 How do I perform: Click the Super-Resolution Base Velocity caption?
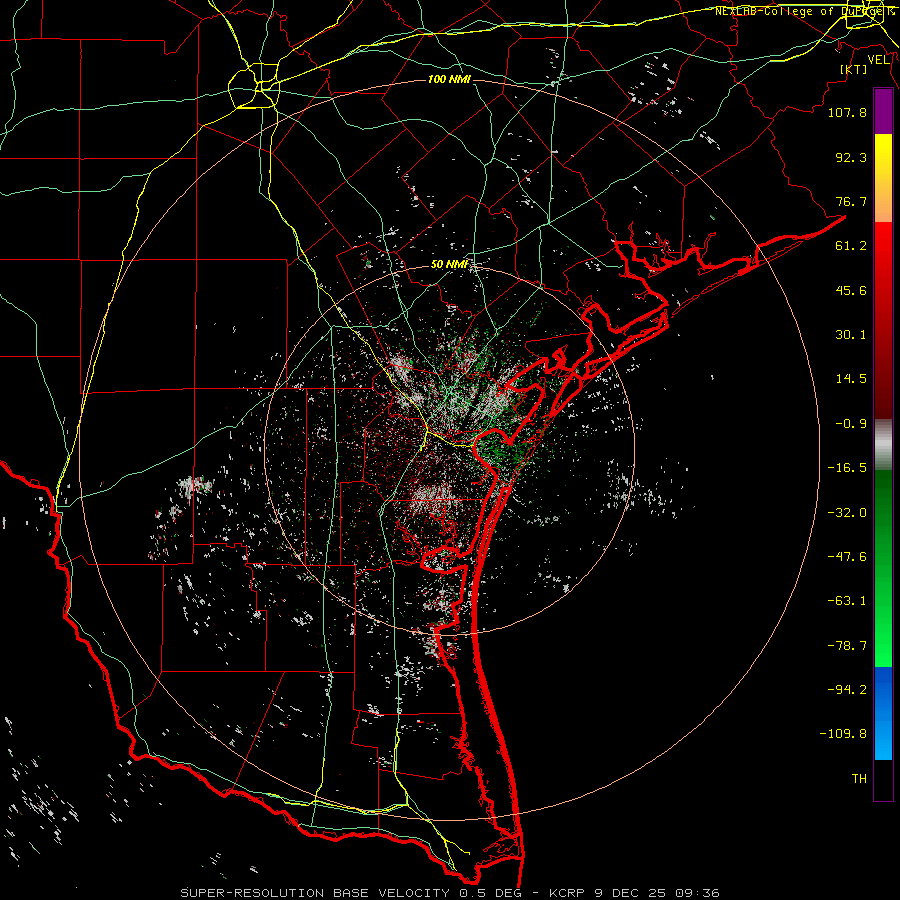click(x=449, y=893)
